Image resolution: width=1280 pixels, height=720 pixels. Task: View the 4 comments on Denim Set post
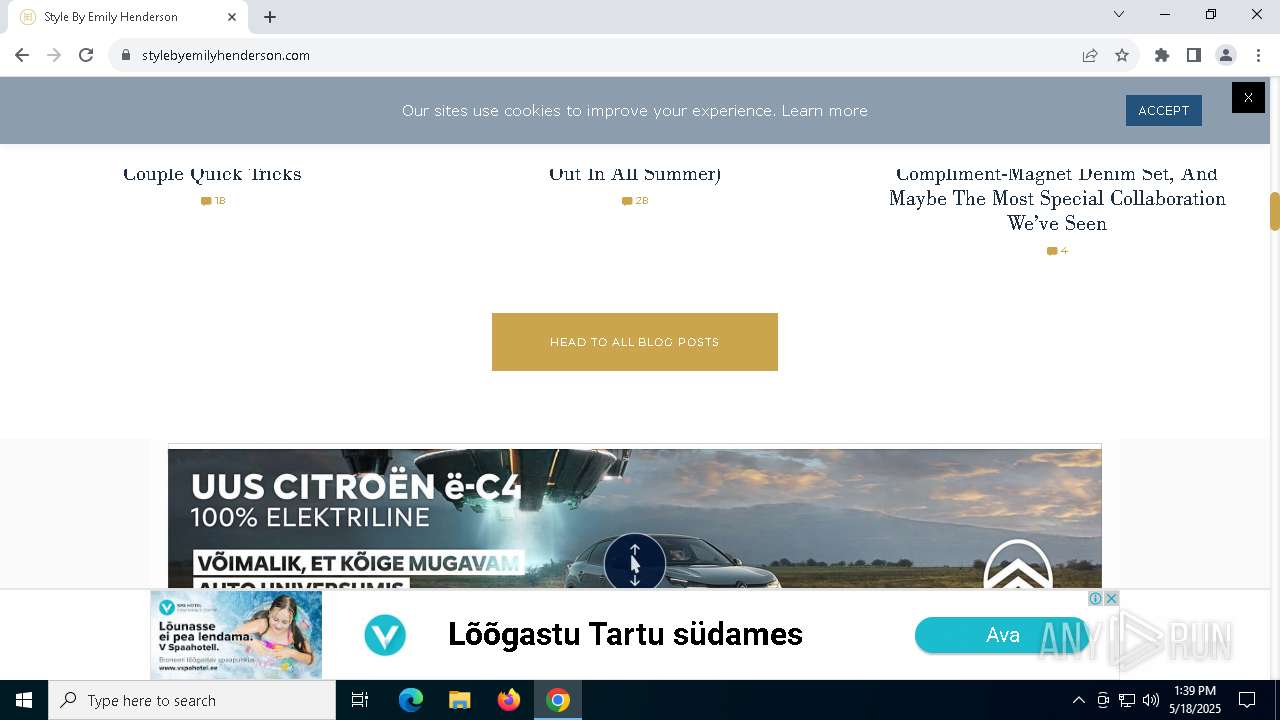coord(1057,251)
